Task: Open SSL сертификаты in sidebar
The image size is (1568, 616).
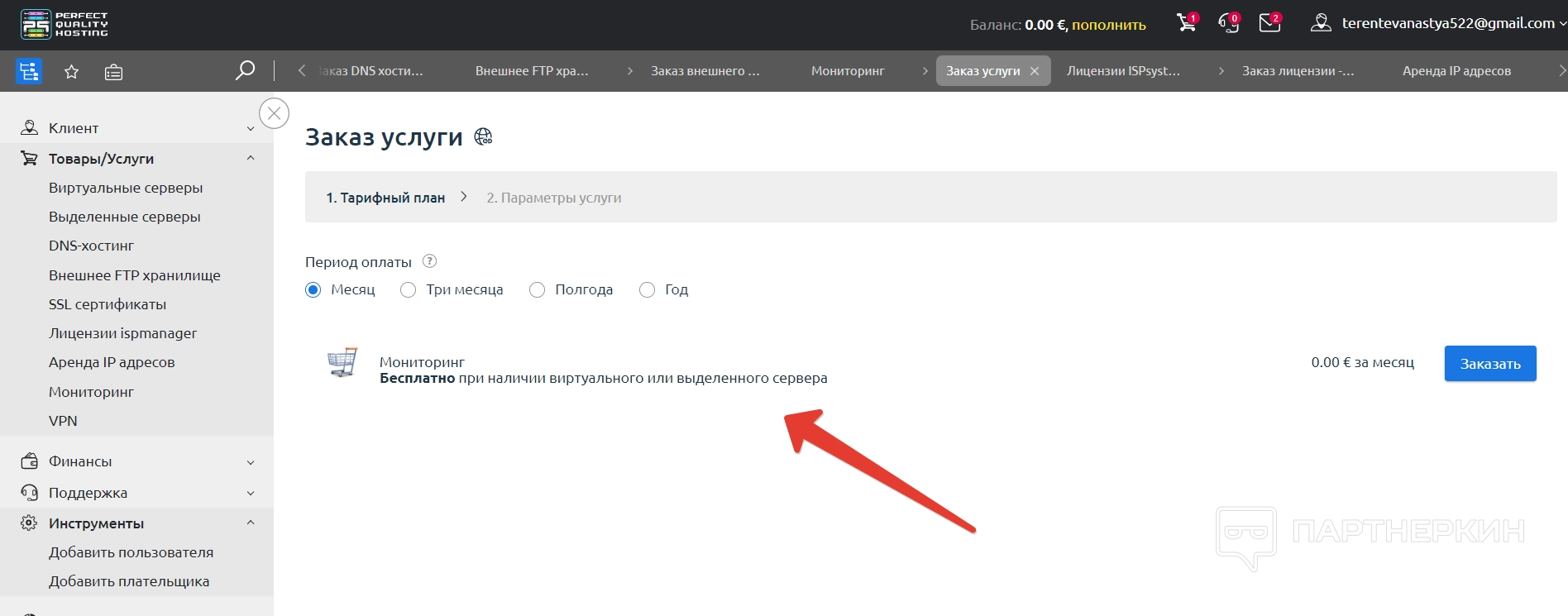Action: pos(108,304)
